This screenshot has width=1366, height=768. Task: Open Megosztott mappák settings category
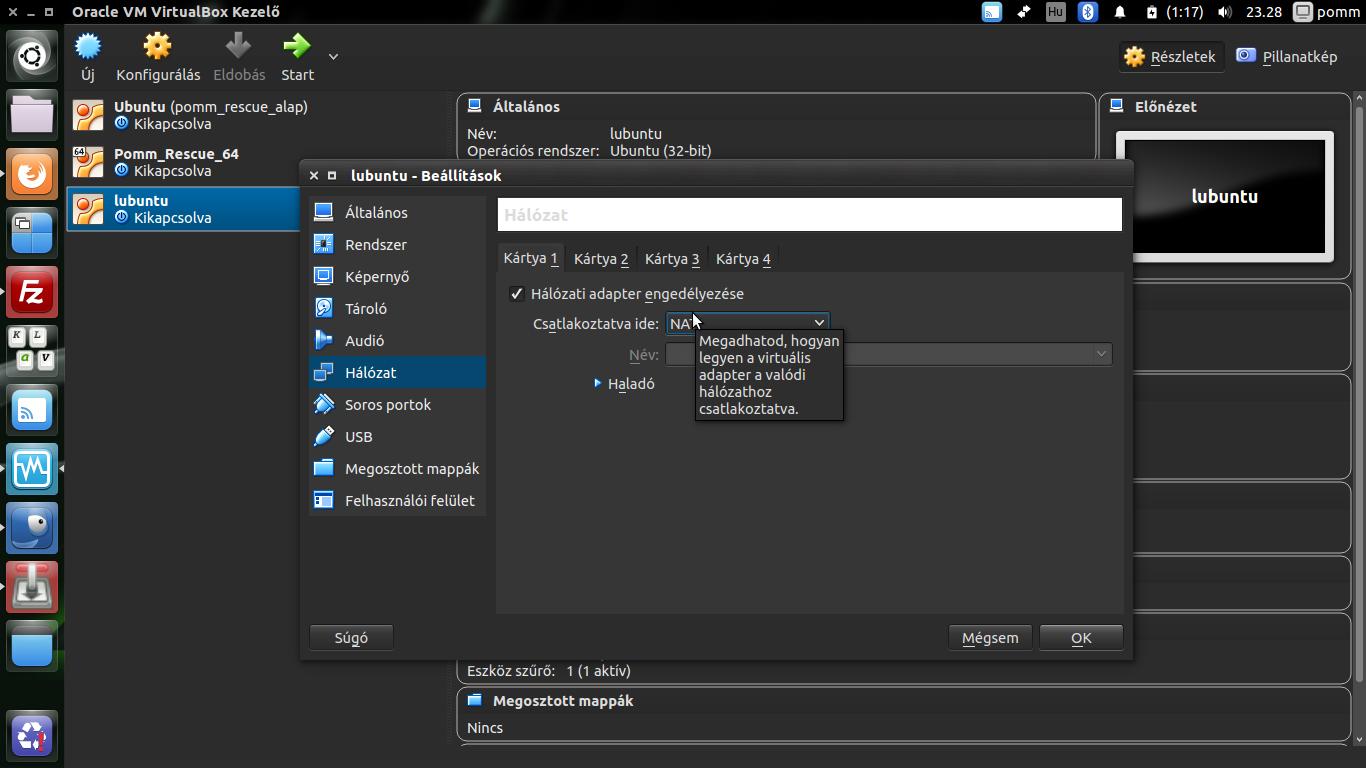[397, 468]
